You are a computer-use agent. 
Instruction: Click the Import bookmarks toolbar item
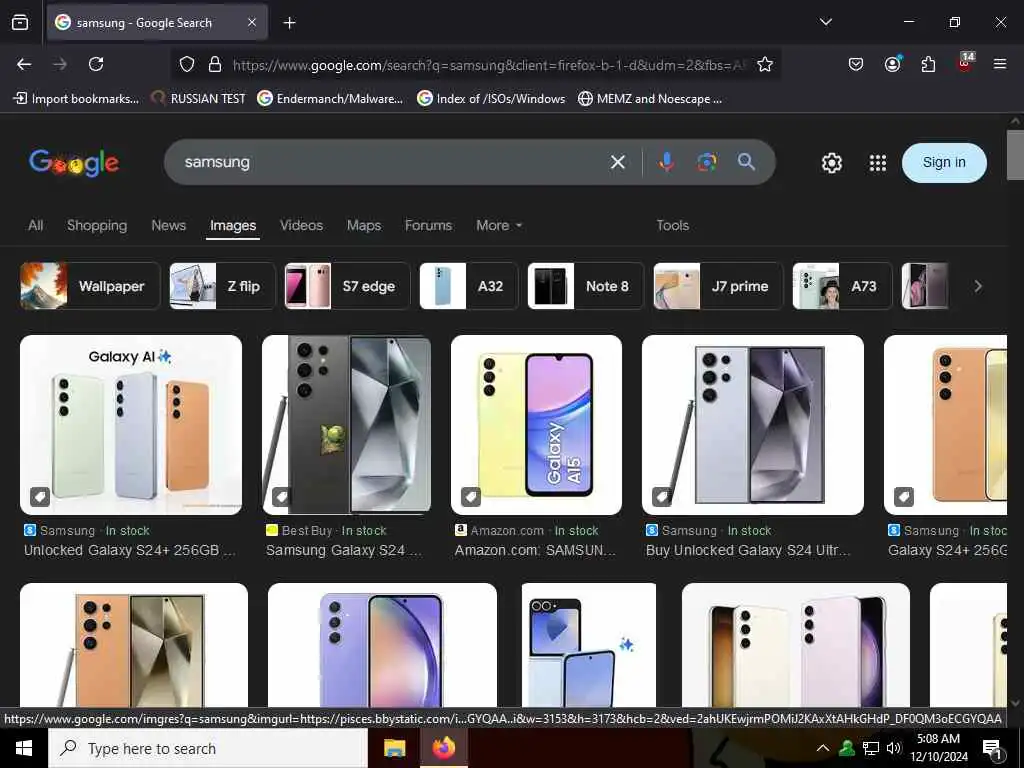point(76,99)
